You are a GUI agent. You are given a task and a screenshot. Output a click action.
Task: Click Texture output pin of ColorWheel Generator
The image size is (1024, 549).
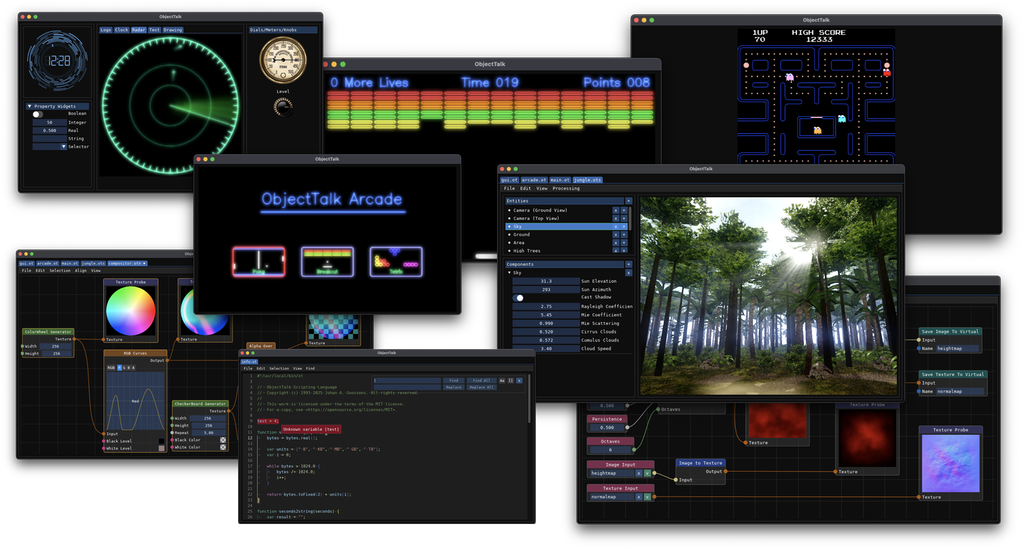pos(74,339)
